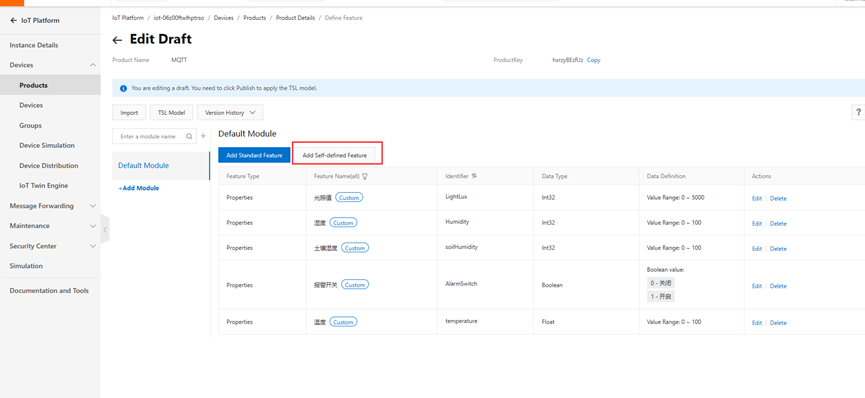The width and height of the screenshot is (865, 398).
Task: Open Instance Details in sidebar
Action: click(x=34, y=45)
